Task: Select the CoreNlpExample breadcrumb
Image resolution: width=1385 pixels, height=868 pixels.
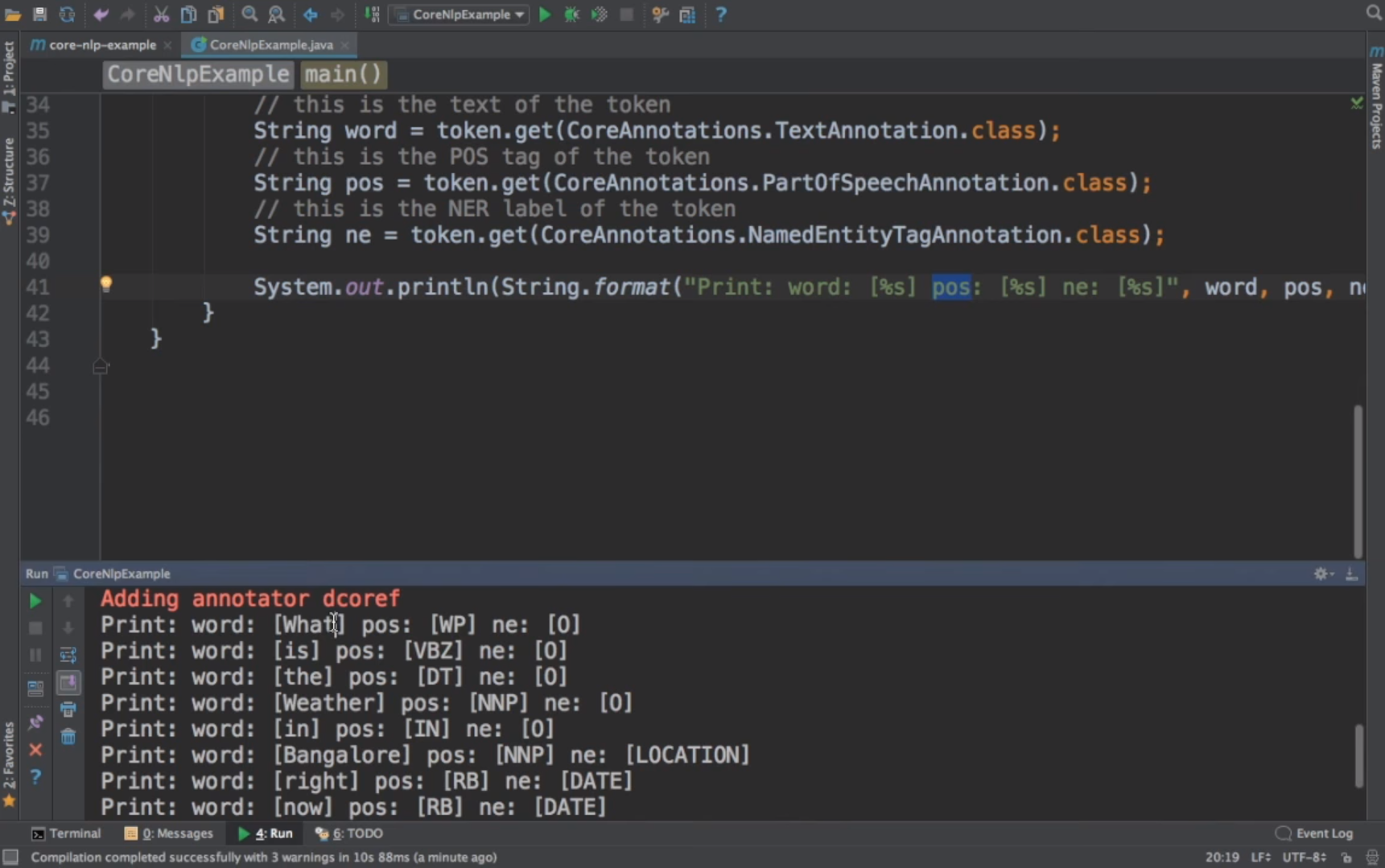Action: pos(198,74)
